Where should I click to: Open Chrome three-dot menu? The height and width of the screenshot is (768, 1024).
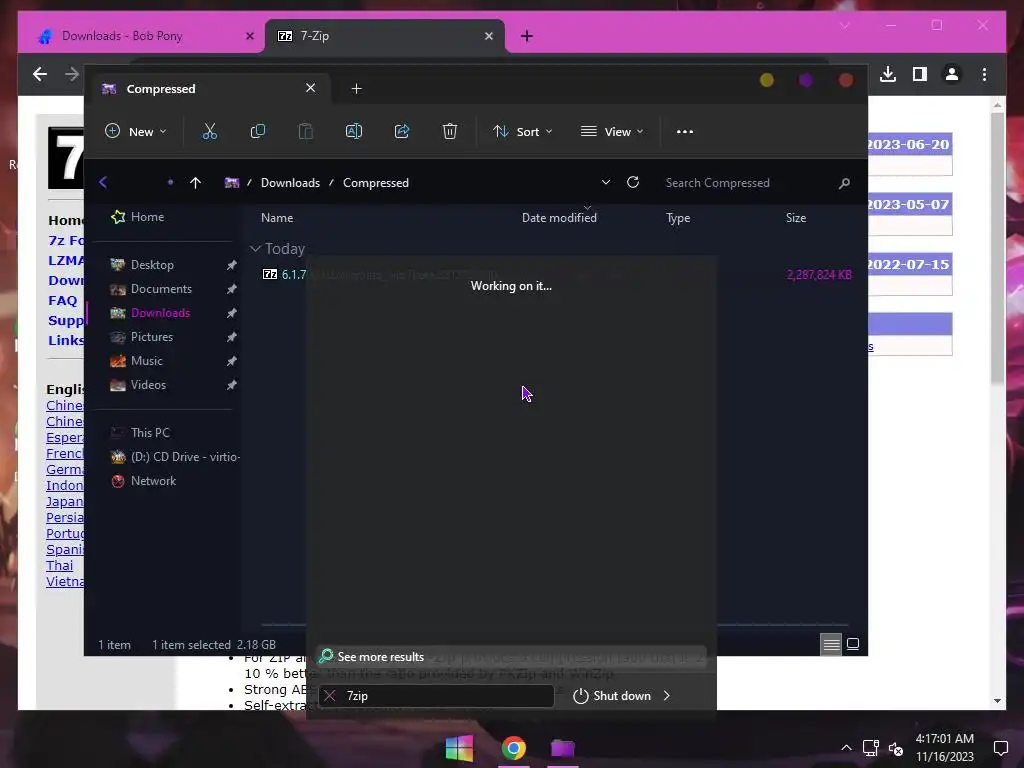pyautogui.click(x=984, y=74)
